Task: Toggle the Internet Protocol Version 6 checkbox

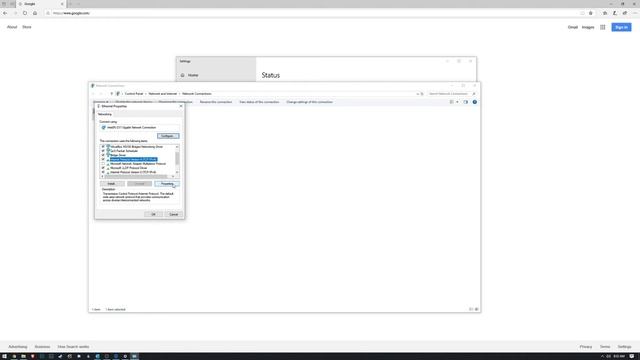Action: tap(103, 172)
